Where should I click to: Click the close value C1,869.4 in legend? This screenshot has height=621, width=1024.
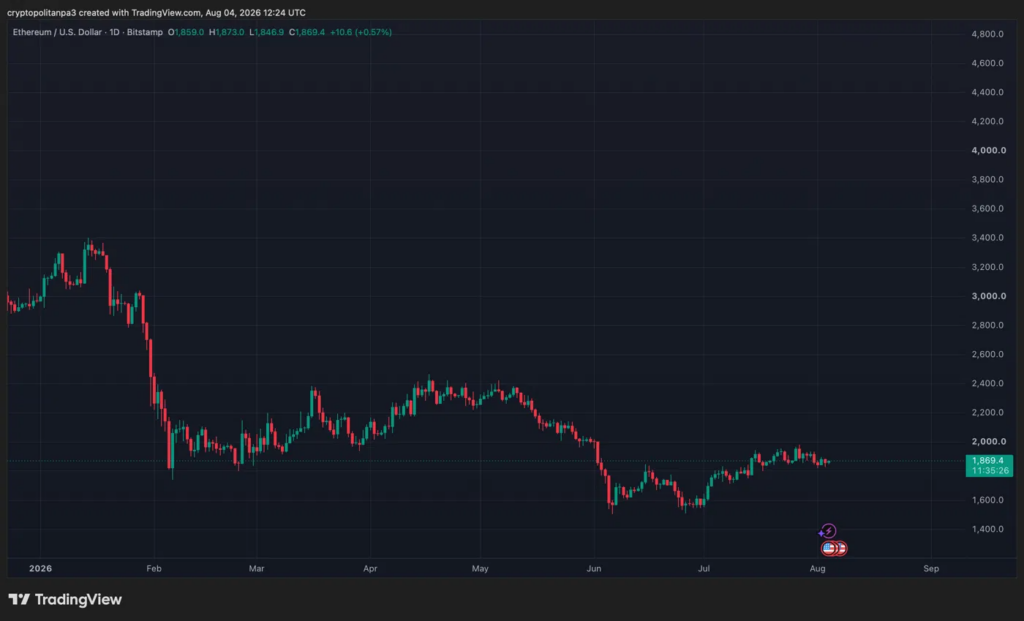pyautogui.click(x=307, y=32)
